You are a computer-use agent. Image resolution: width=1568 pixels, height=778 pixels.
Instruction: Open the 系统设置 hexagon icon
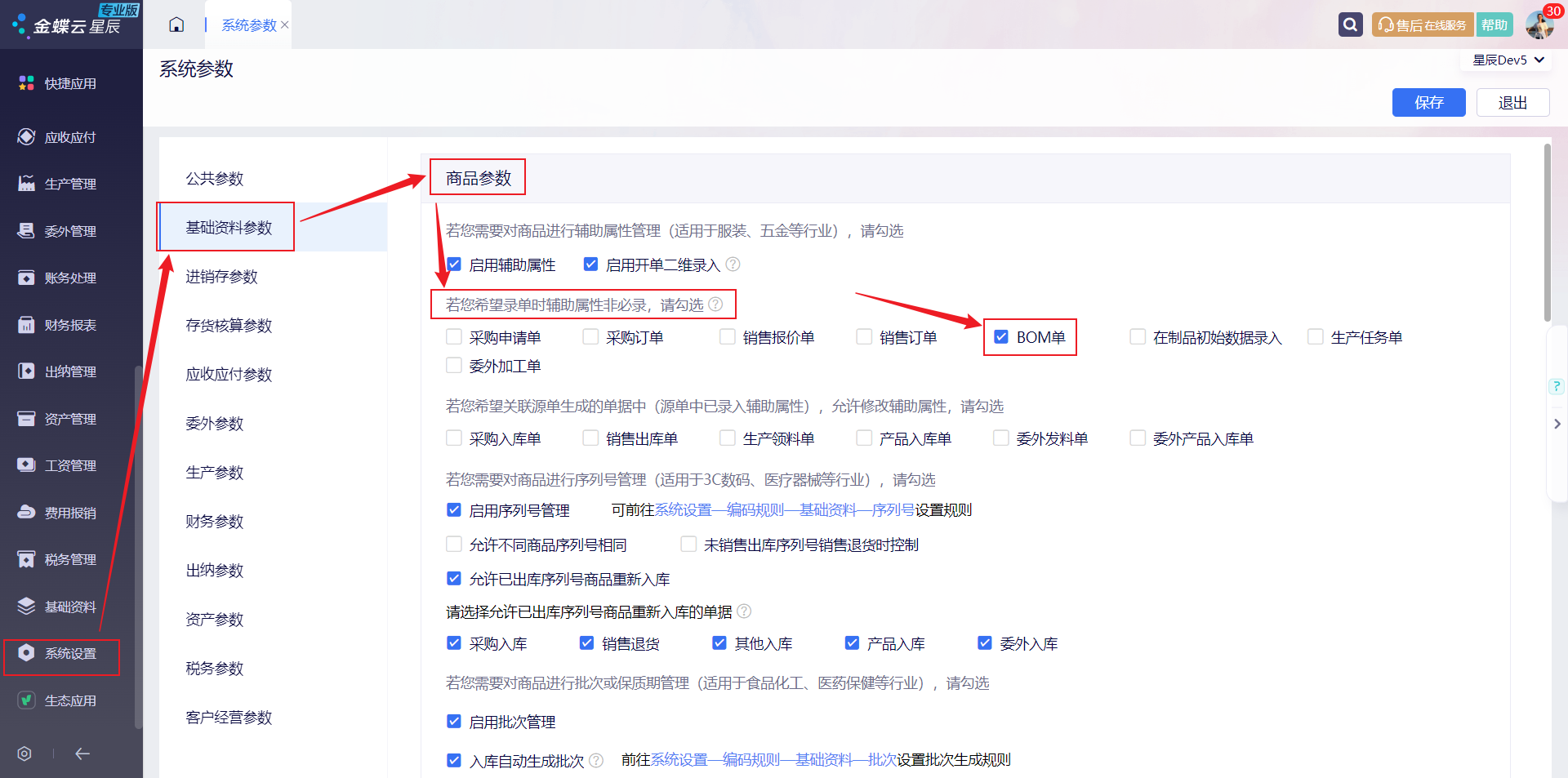click(26, 653)
